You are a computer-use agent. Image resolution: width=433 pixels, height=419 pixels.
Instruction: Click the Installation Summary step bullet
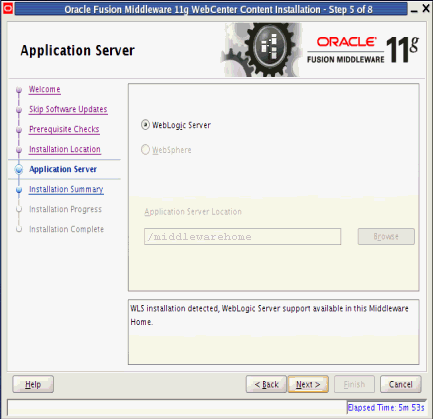pos(19,190)
